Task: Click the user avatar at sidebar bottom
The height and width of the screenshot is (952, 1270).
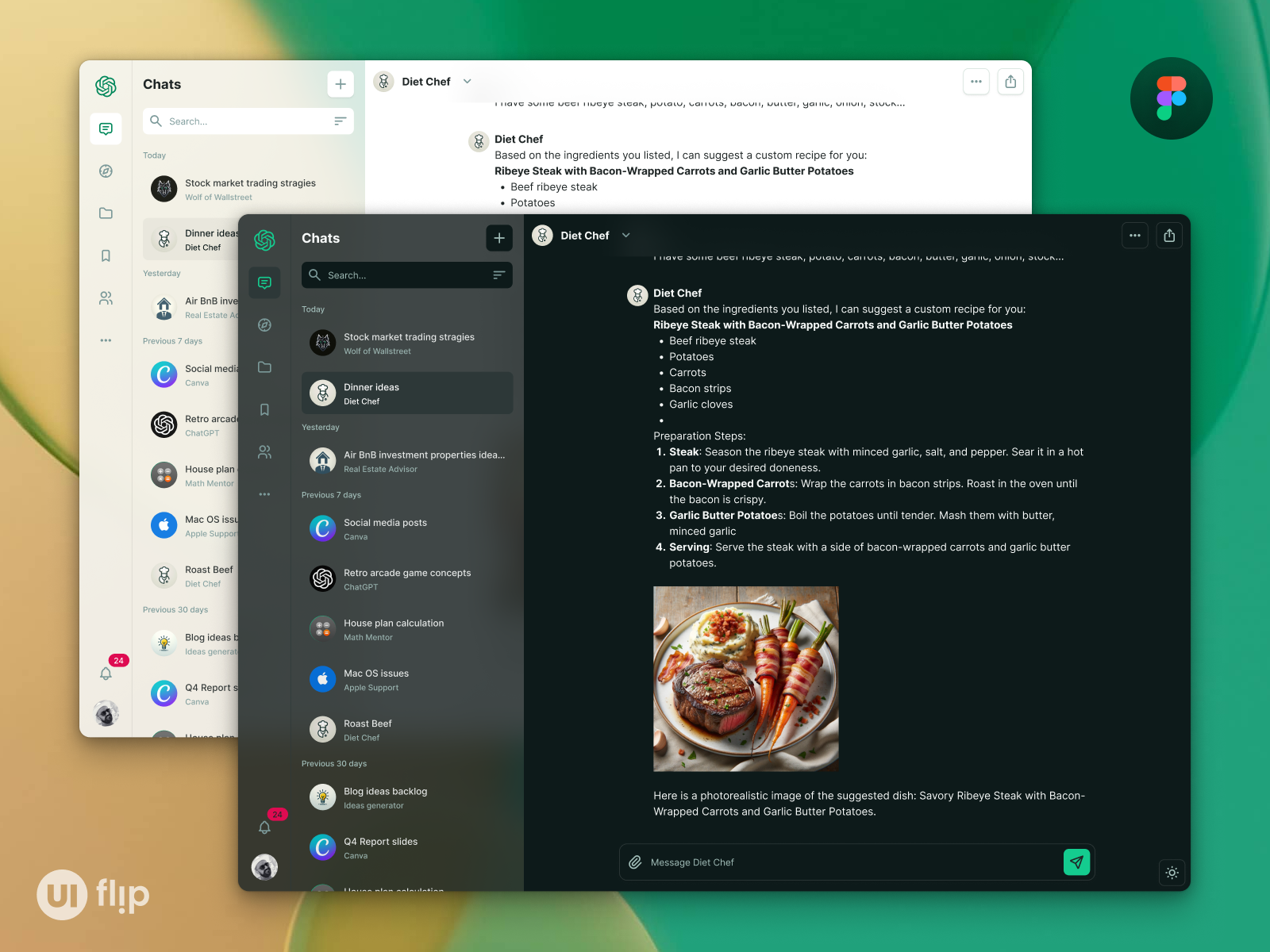Action: [x=264, y=867]
